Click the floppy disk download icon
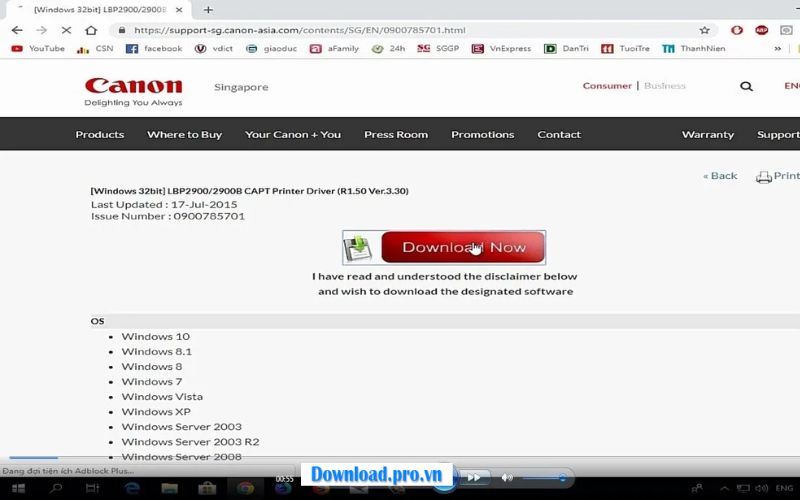The image size is (800, 500). pyautogui.click(x=358, y=248)
